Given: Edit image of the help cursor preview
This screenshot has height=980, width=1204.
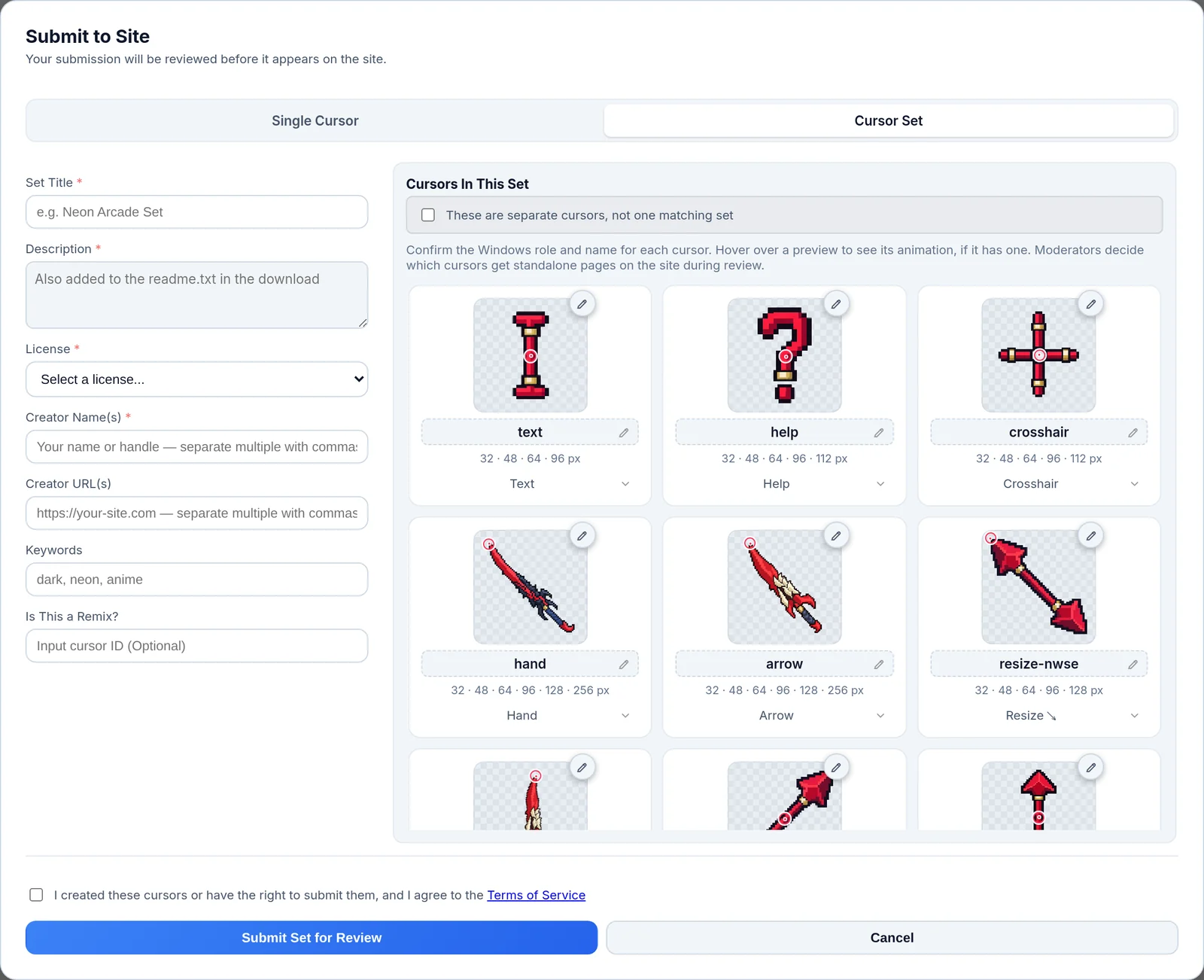Looking at the screenshot, I should [836, 304].
